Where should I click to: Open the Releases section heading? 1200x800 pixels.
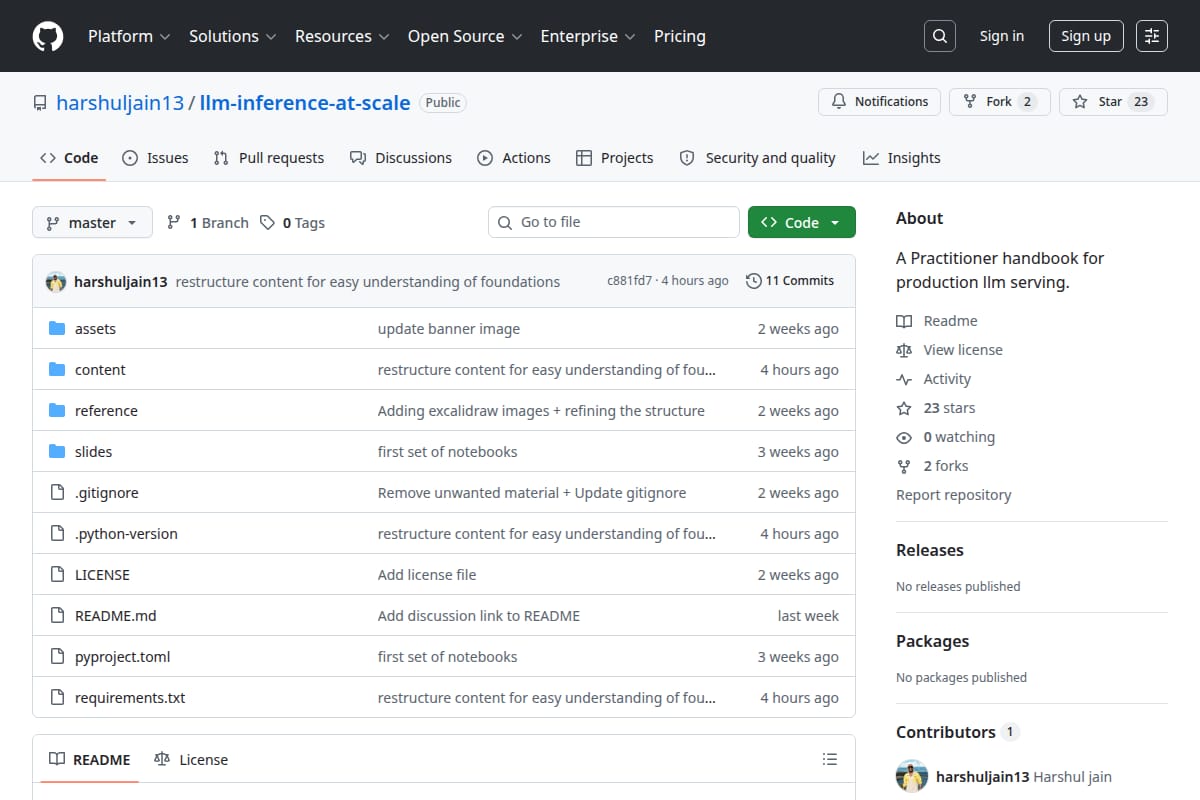(x=930, y=550)
